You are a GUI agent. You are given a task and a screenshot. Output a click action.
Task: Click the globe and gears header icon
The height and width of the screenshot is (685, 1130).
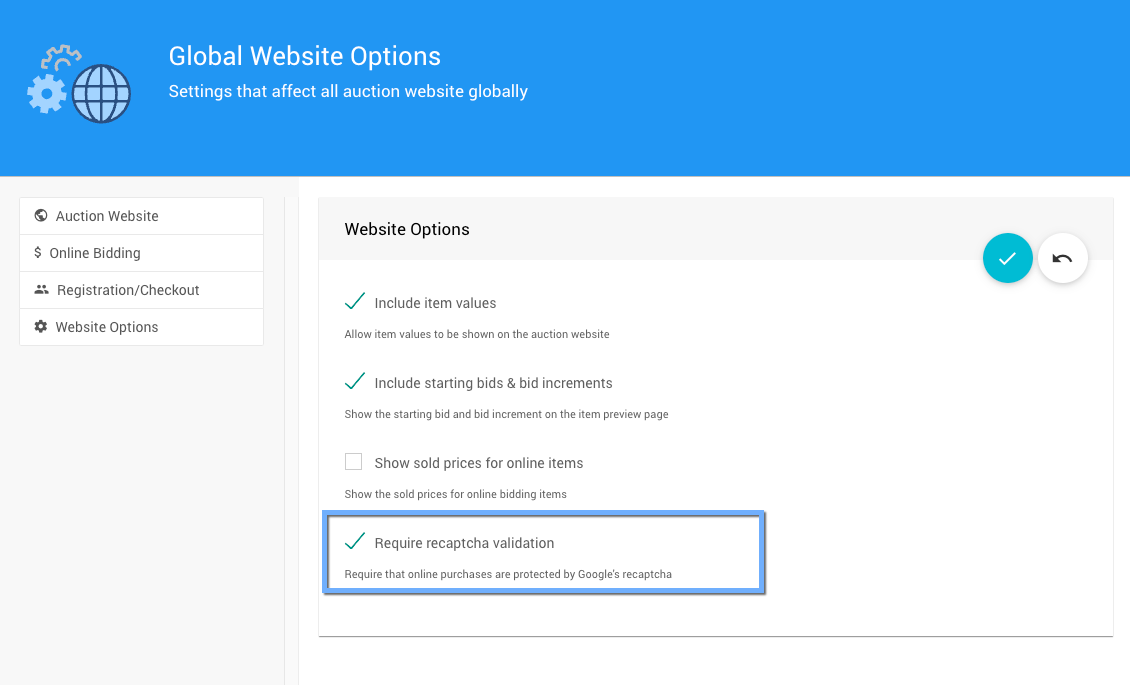coord(80,85)
